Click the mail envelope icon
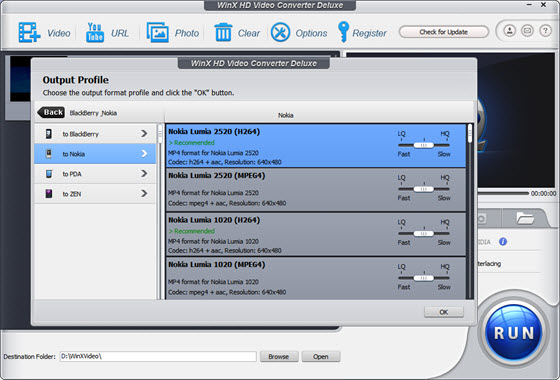 pos(527,31)
